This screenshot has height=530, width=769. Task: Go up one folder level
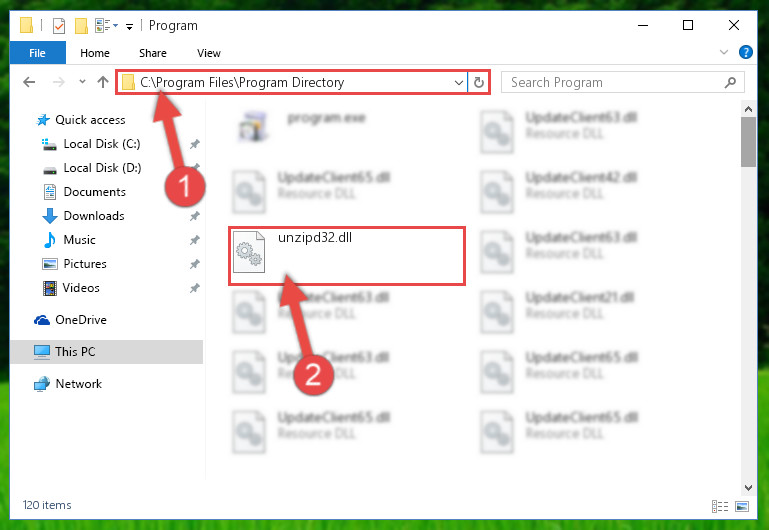click(x=103, y=82)
